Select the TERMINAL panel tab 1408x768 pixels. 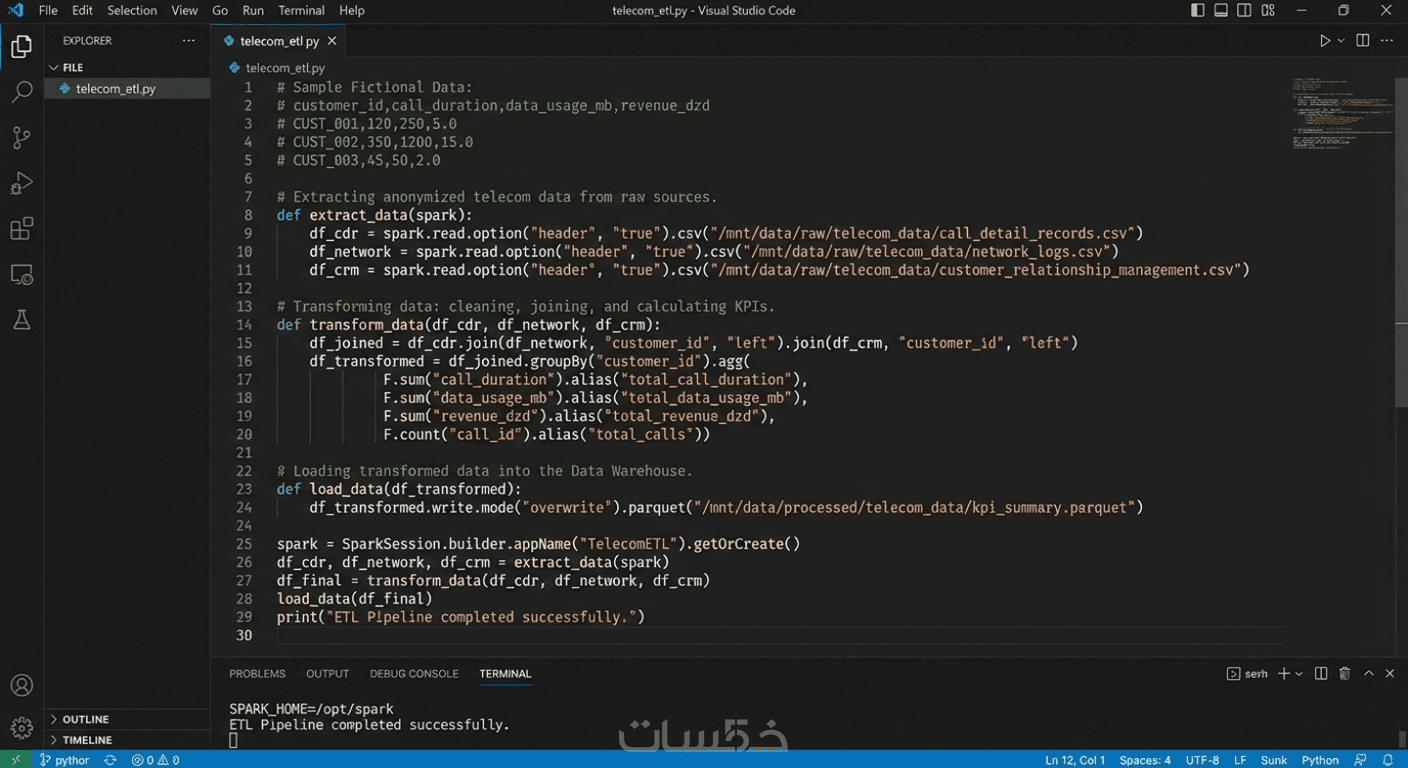(505, 674)
